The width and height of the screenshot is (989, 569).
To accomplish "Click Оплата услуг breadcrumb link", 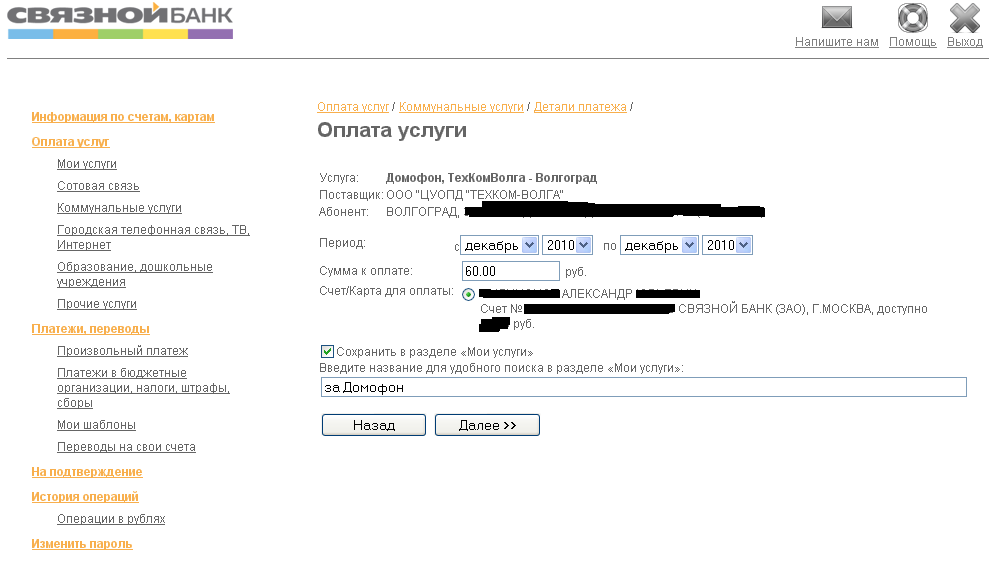I will (x=353, y=107).
